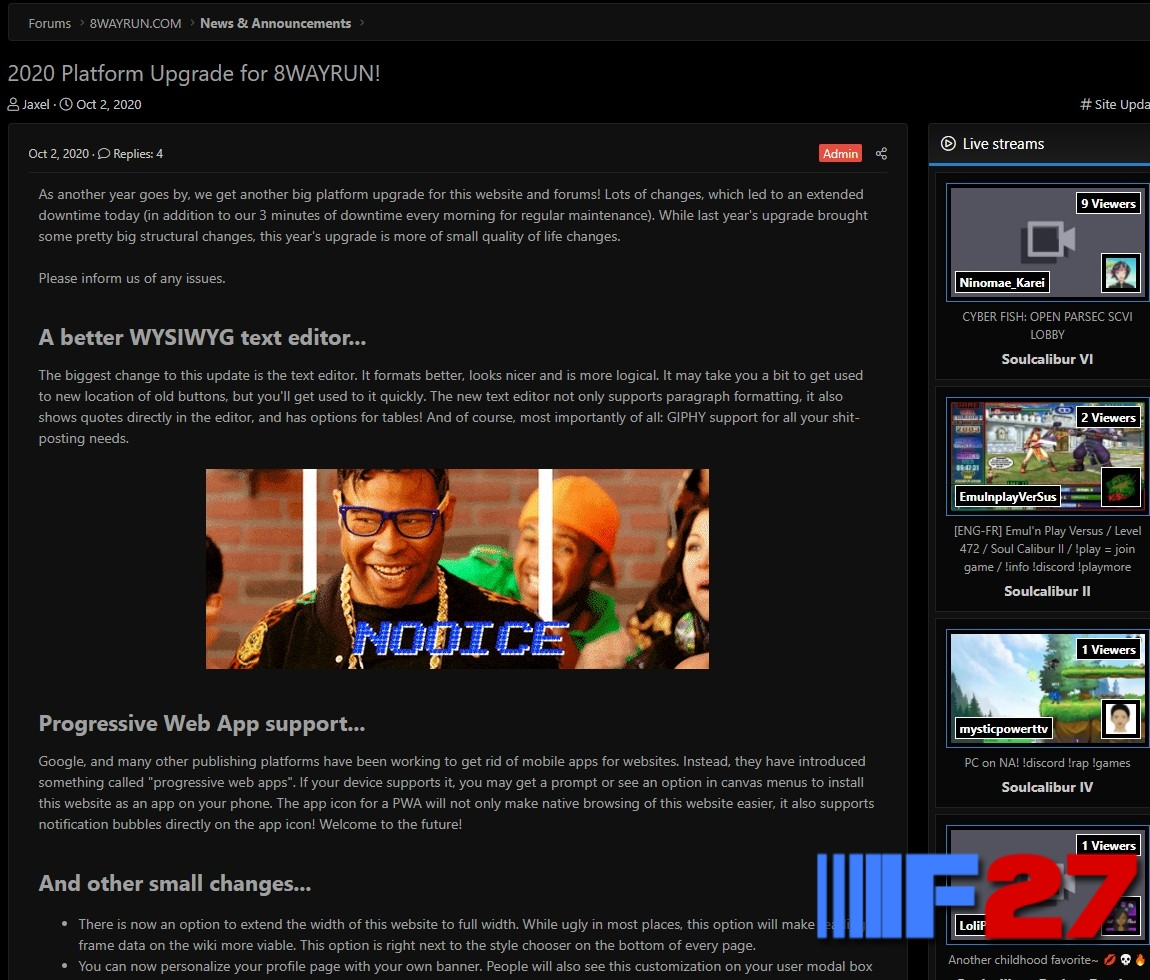Click EmuInplayVerSus avatar icon
Viewport: 1150px width, 980px height.
[x=1121, y=487]
